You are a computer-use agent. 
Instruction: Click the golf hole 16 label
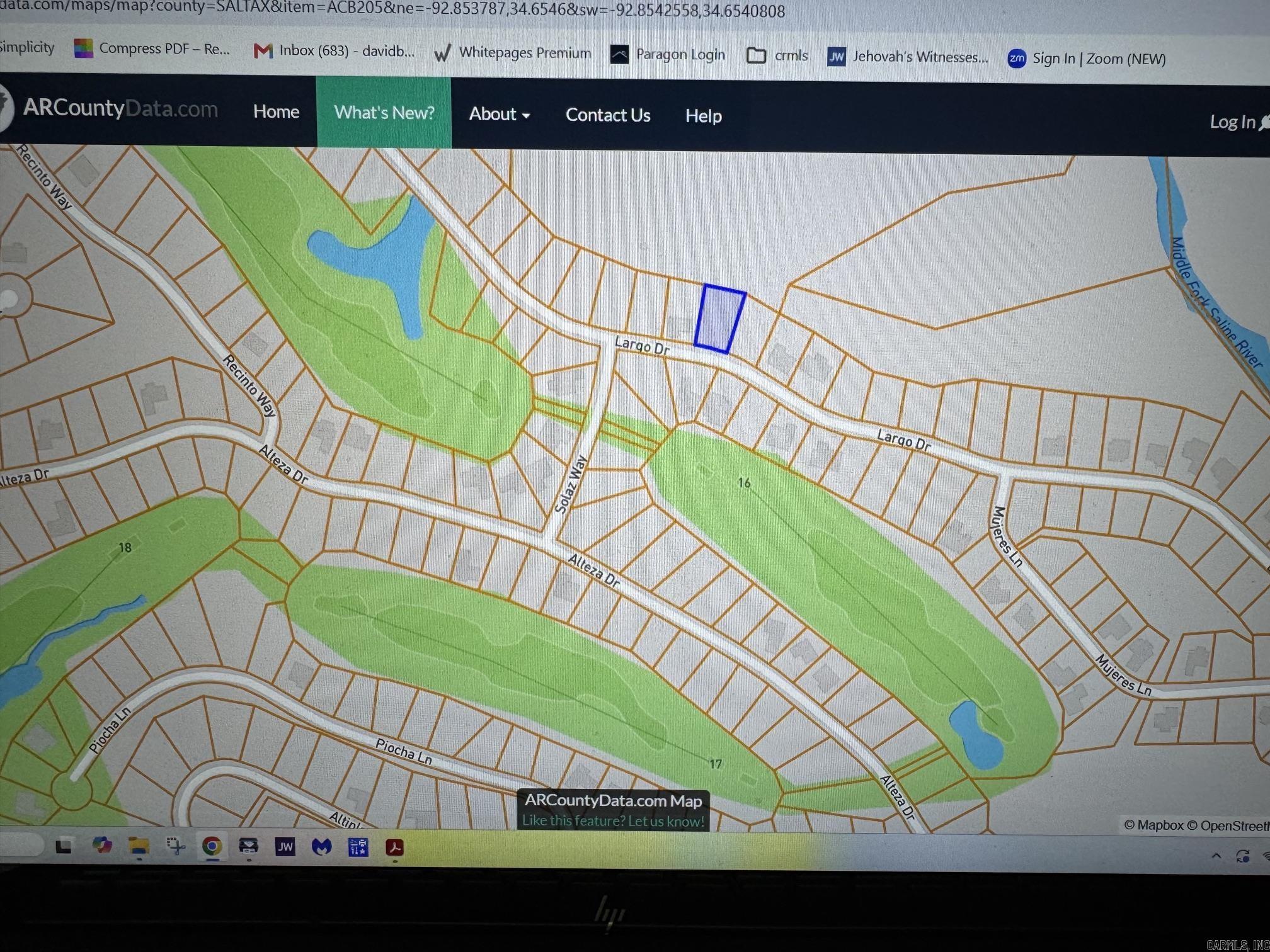[744, 483]
